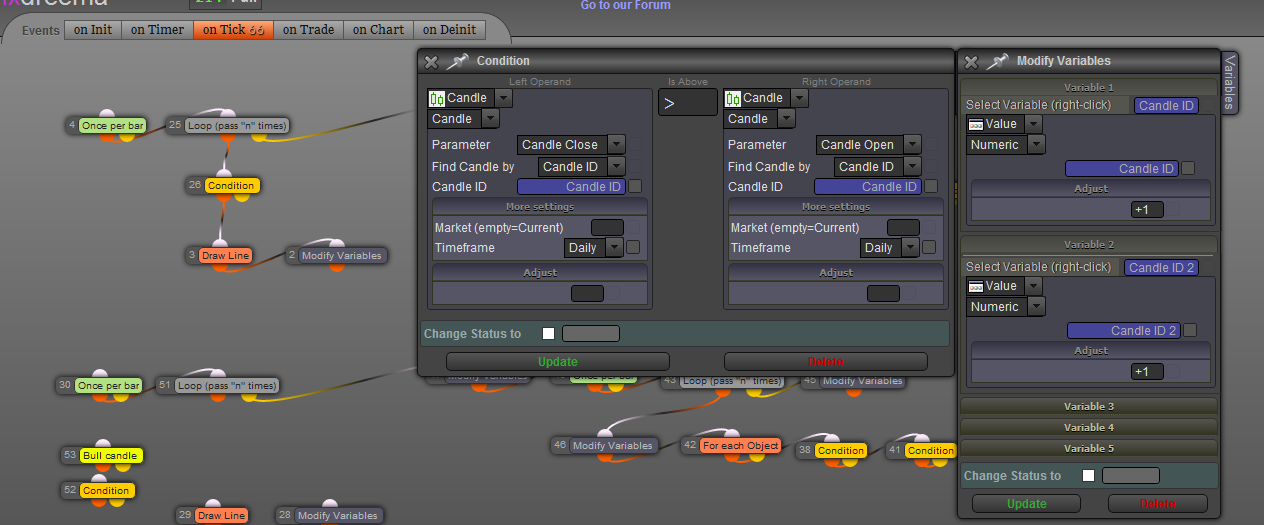Image resolution: width=1264 pixels, height=525 pixels.
Task: Tick Variable 2 'Candle ID 2' value checkbox
Action: [x=1190, y=330]
